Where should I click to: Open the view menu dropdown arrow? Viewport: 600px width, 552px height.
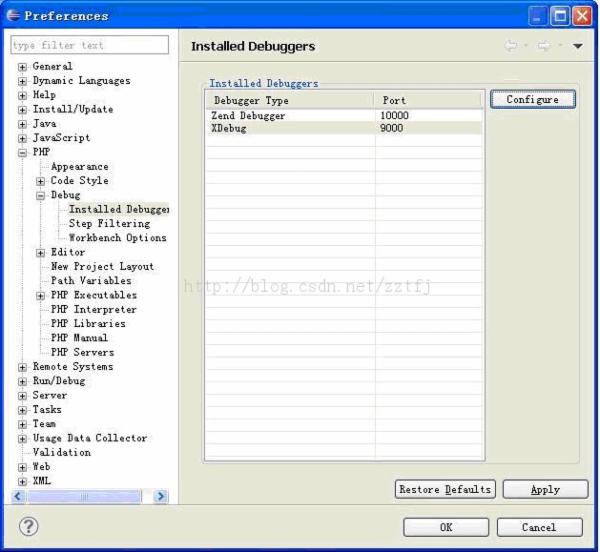[578, 47]
